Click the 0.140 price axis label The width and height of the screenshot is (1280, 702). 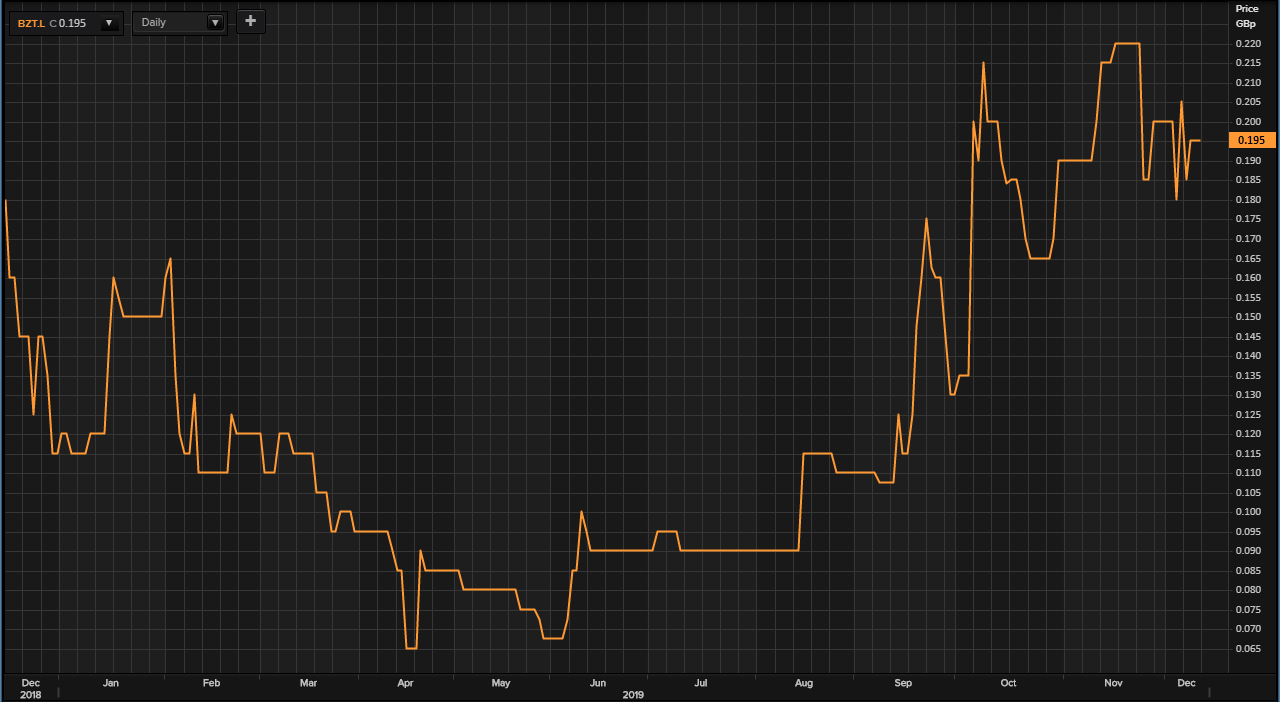click(x=1248, y=356)
